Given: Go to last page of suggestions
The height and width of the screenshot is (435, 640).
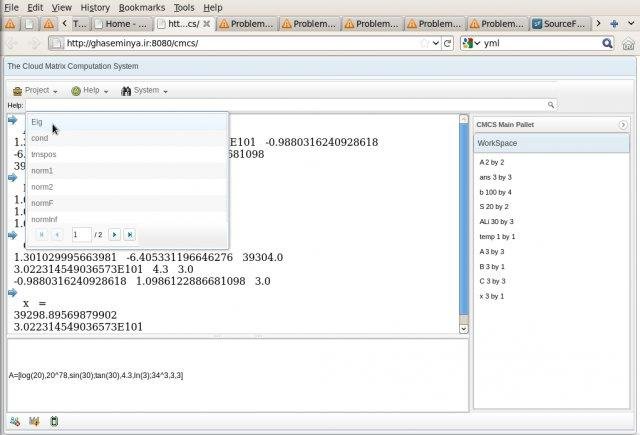Looking at the screenshot, I should [x=130, y=235].
